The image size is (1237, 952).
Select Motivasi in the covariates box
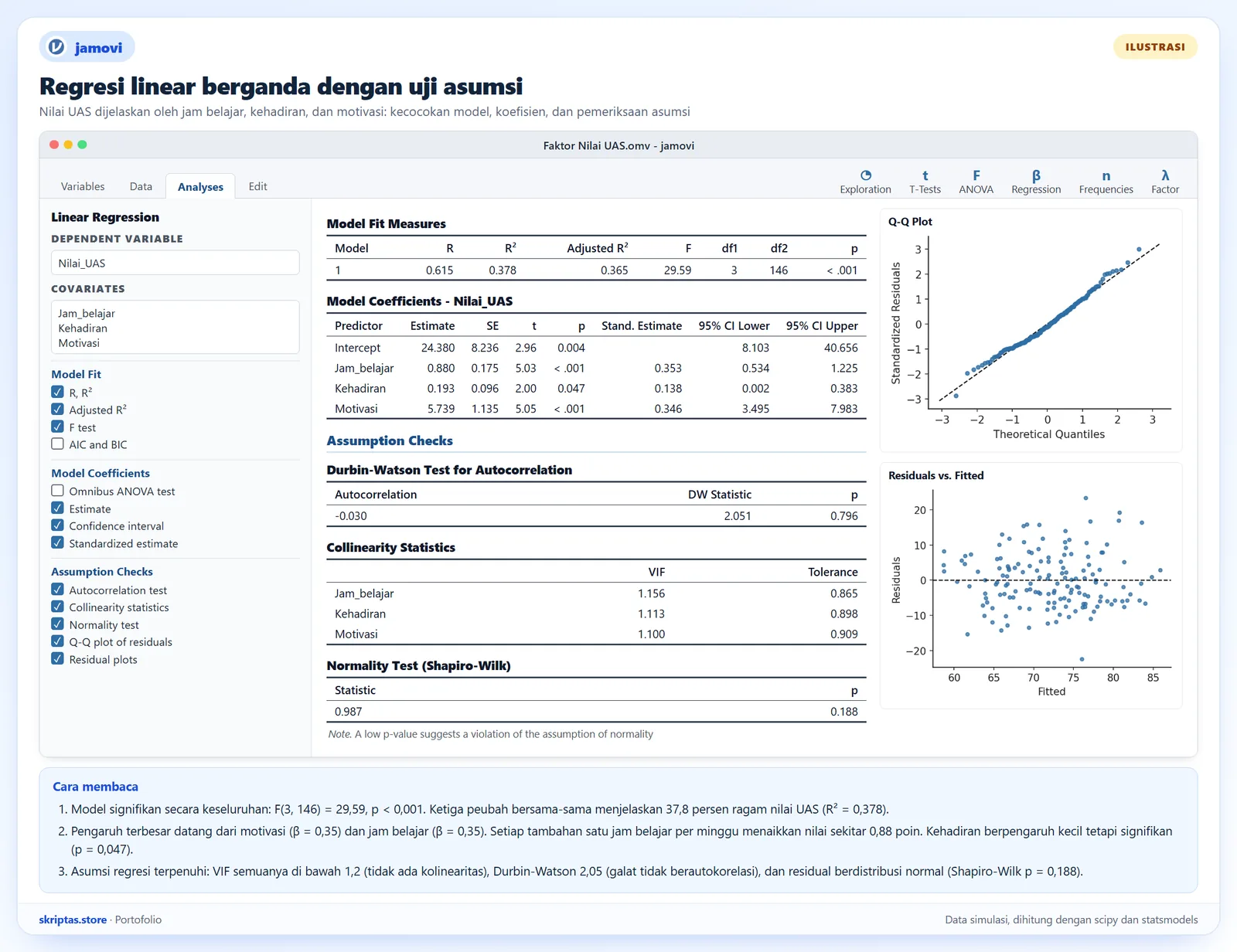pos(79,343)
